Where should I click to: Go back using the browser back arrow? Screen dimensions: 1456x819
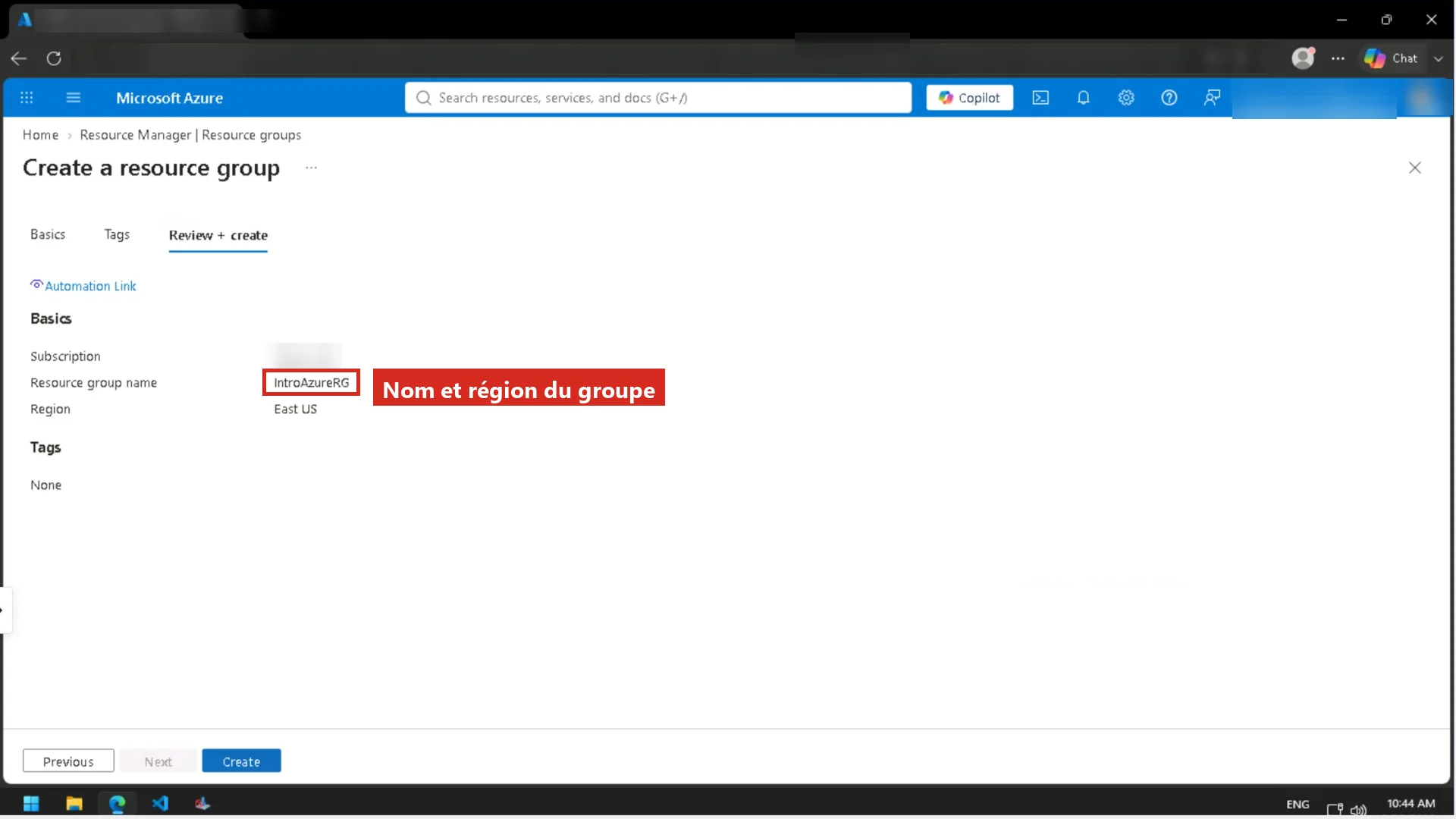[x=19, y=58]
